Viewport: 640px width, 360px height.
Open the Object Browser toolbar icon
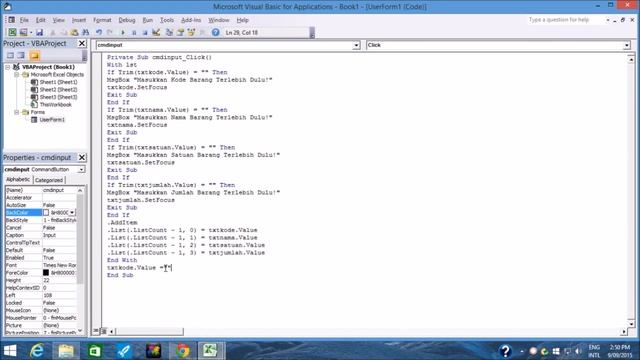(191, 32)
